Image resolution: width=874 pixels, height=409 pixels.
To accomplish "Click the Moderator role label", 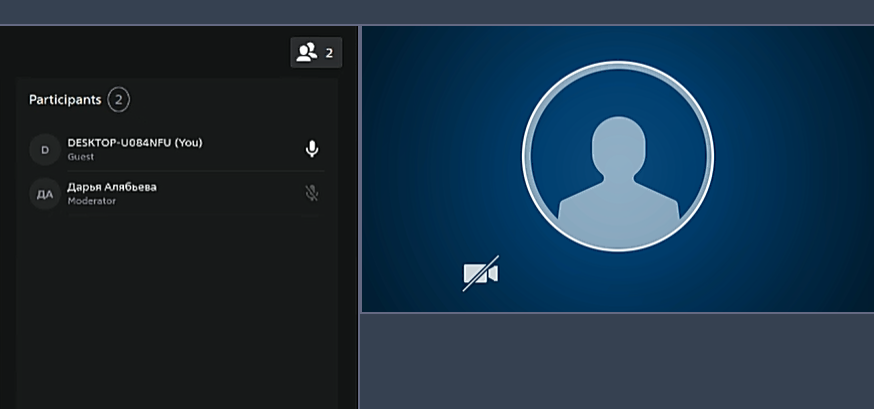I will (x=91, y=202).
